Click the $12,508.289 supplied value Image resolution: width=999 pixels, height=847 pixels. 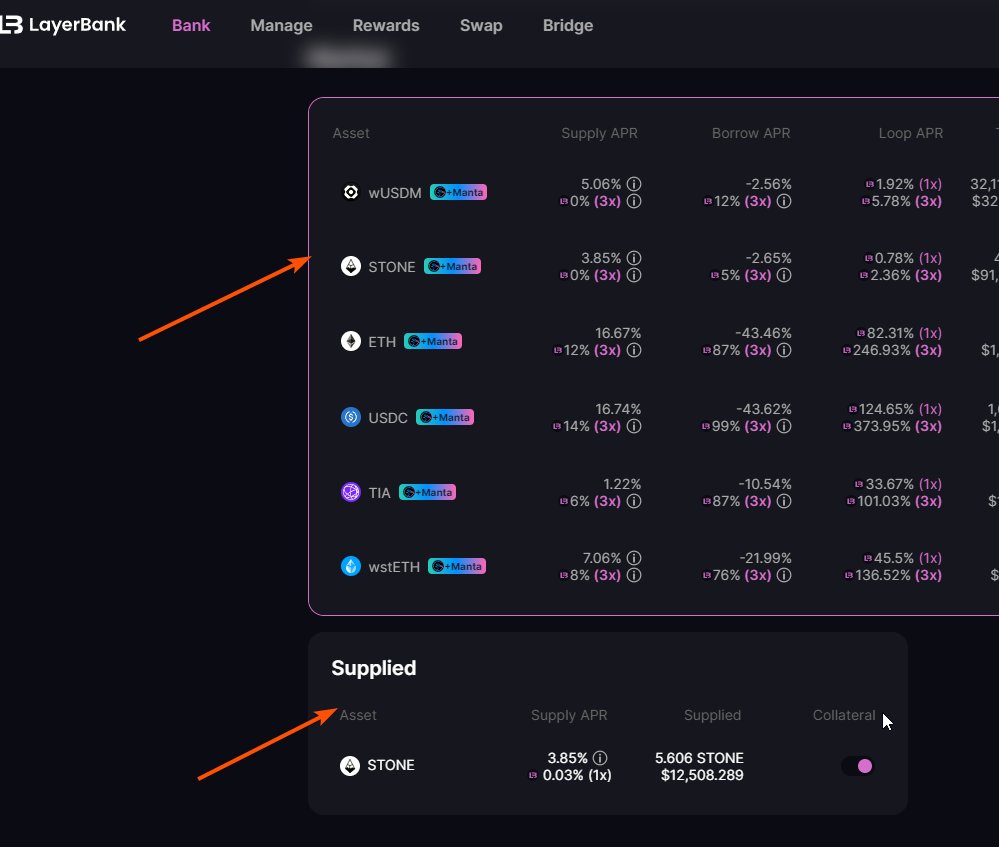[702, 775]
